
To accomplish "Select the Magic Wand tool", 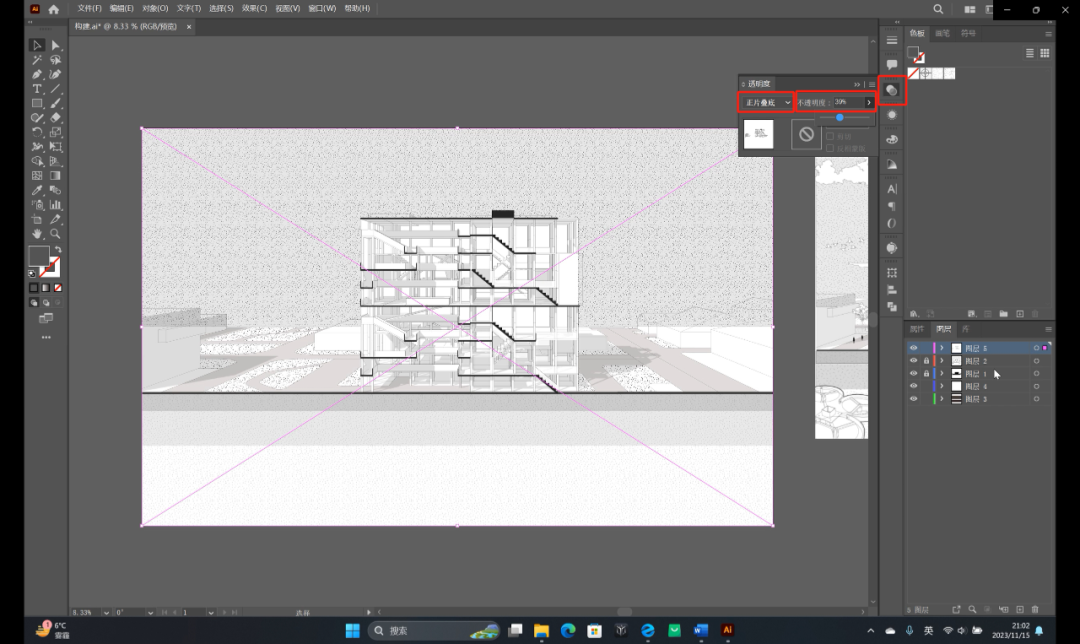I will tap(37, 60).
